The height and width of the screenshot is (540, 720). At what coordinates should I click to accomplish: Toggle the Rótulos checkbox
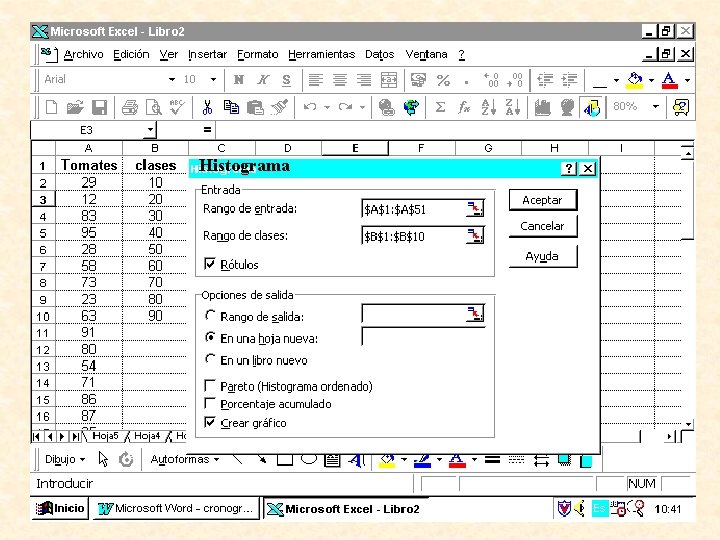209,264
